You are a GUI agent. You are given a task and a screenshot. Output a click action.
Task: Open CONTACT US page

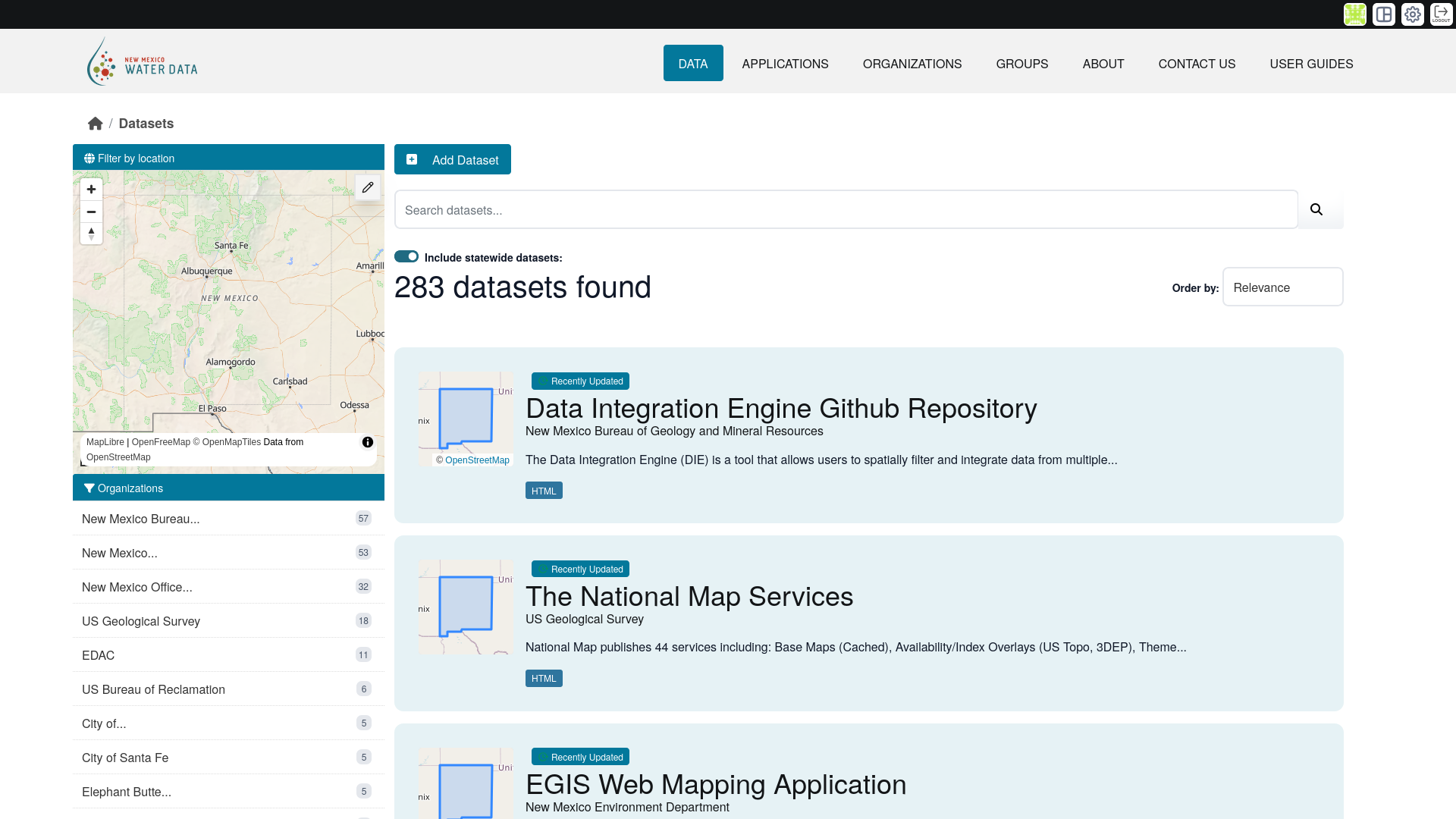pos(1197,64)
